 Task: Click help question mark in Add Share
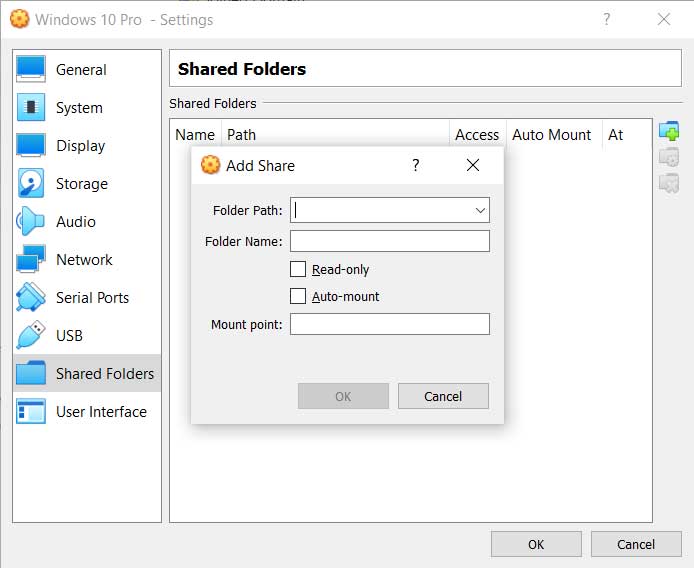coord(416,165)
